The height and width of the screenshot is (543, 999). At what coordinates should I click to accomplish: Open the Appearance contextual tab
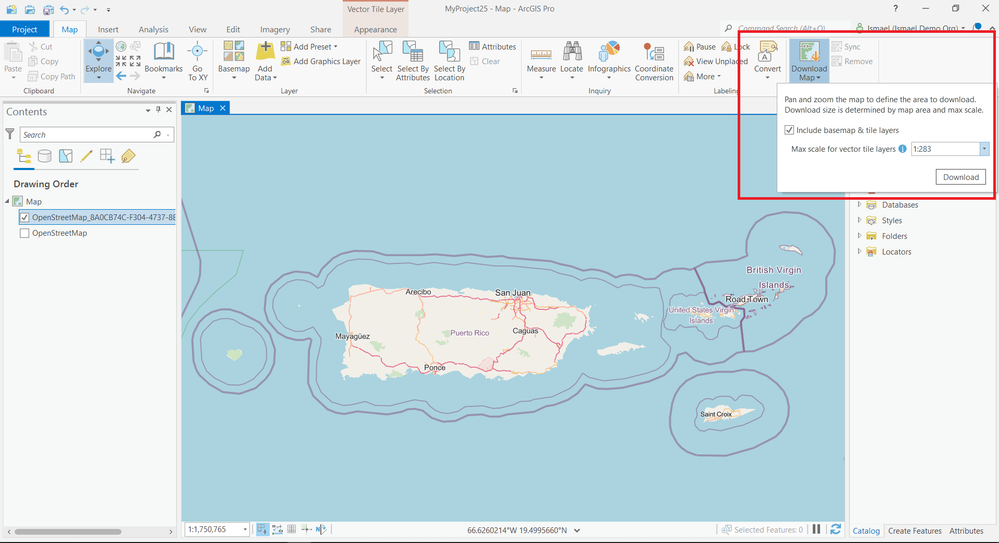375,29
